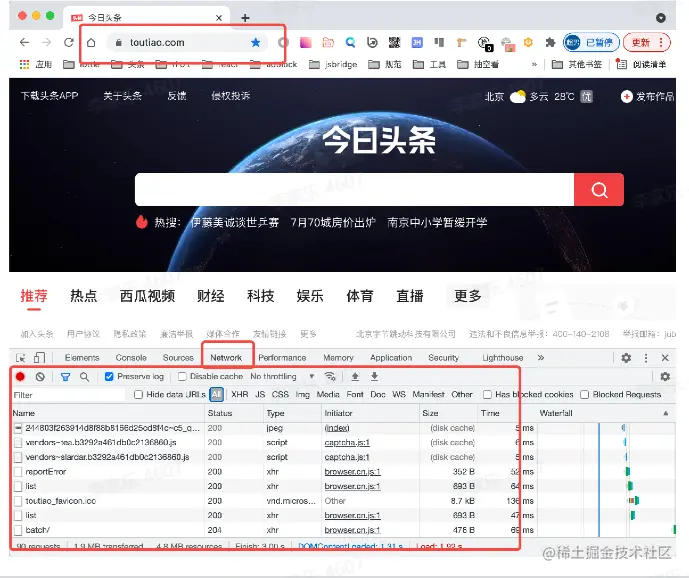Click the toutiao.com address bar
This screenshot has width=689, height=578.
point(187,43)
